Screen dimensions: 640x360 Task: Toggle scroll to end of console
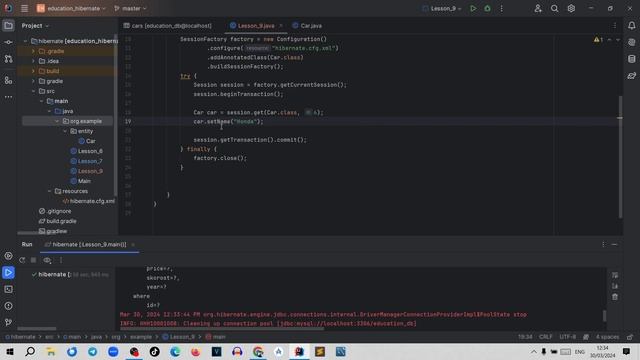(x=615, y=286)
